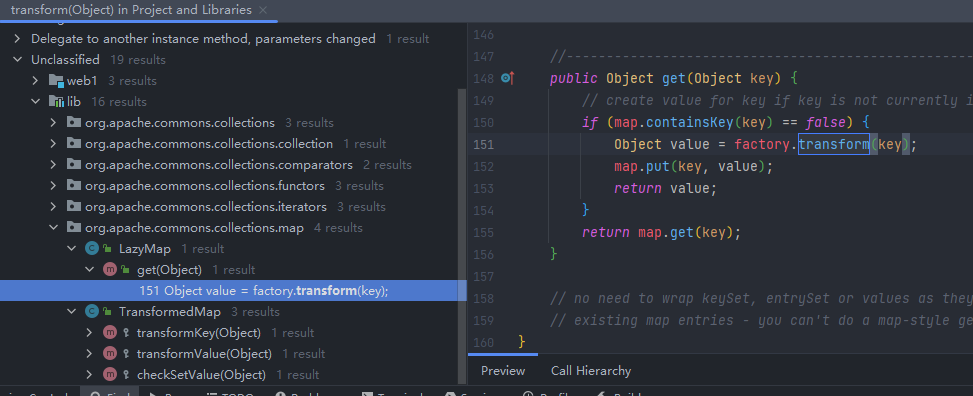973x396 pixels.
Task: Select usage '151 Object value = factory.transform(key);'
Action: coord(264,291)
